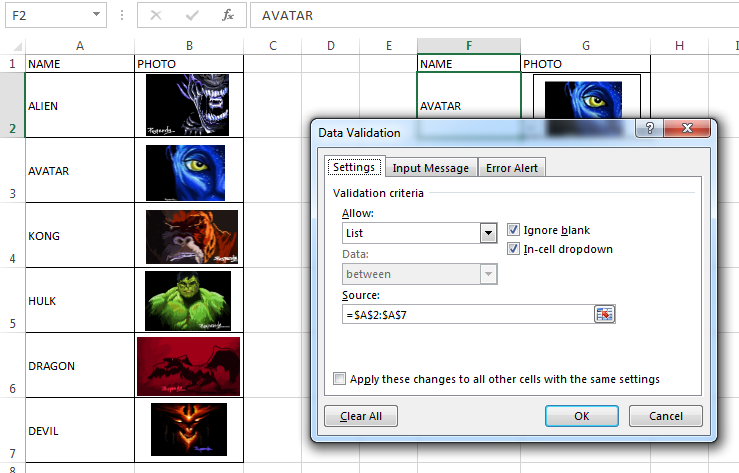The image size is (739, 473).
Task: Click cell A1 containing NAME
Action: point(80,64)
